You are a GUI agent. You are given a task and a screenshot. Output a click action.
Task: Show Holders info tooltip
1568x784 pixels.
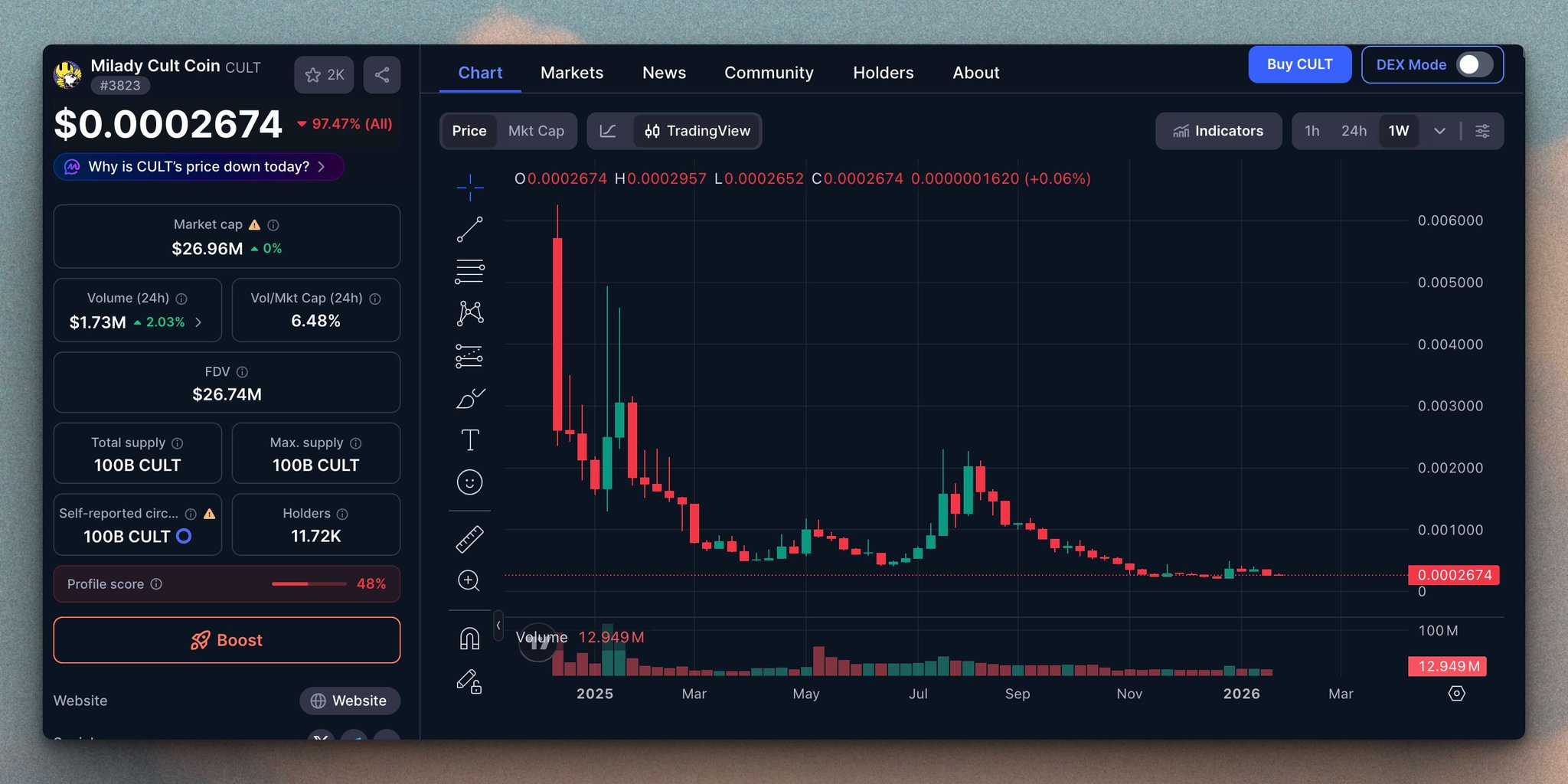pyautogui.click(x=342, y=514)
